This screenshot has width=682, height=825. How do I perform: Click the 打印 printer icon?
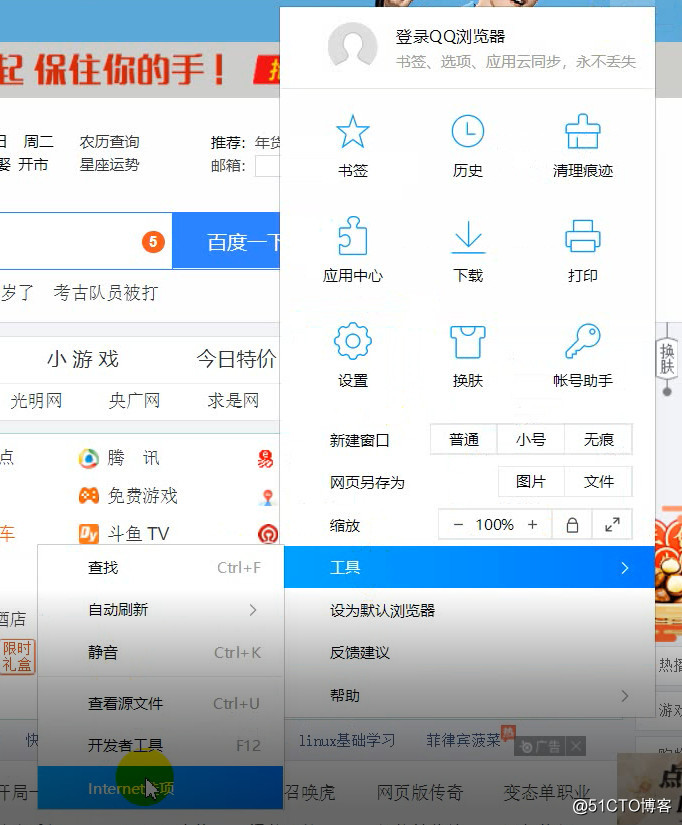[x=583, y=236]
